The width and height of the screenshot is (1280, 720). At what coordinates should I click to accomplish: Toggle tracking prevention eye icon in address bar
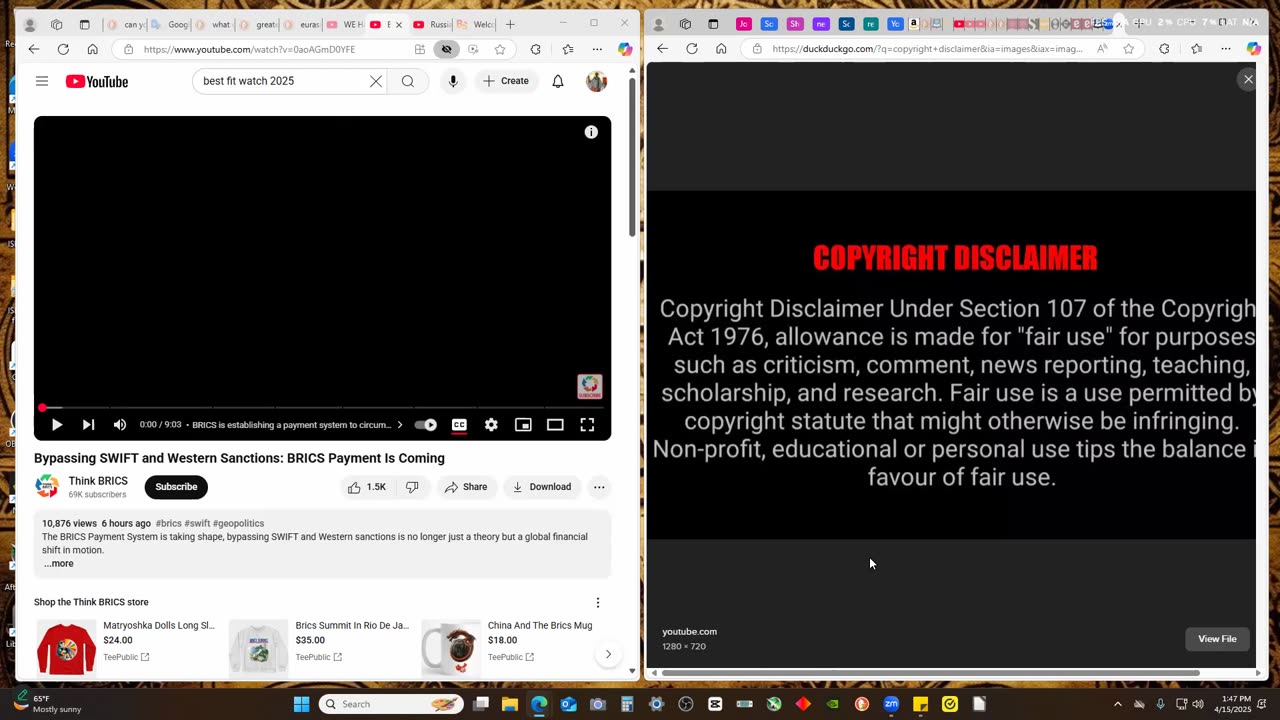447,49
